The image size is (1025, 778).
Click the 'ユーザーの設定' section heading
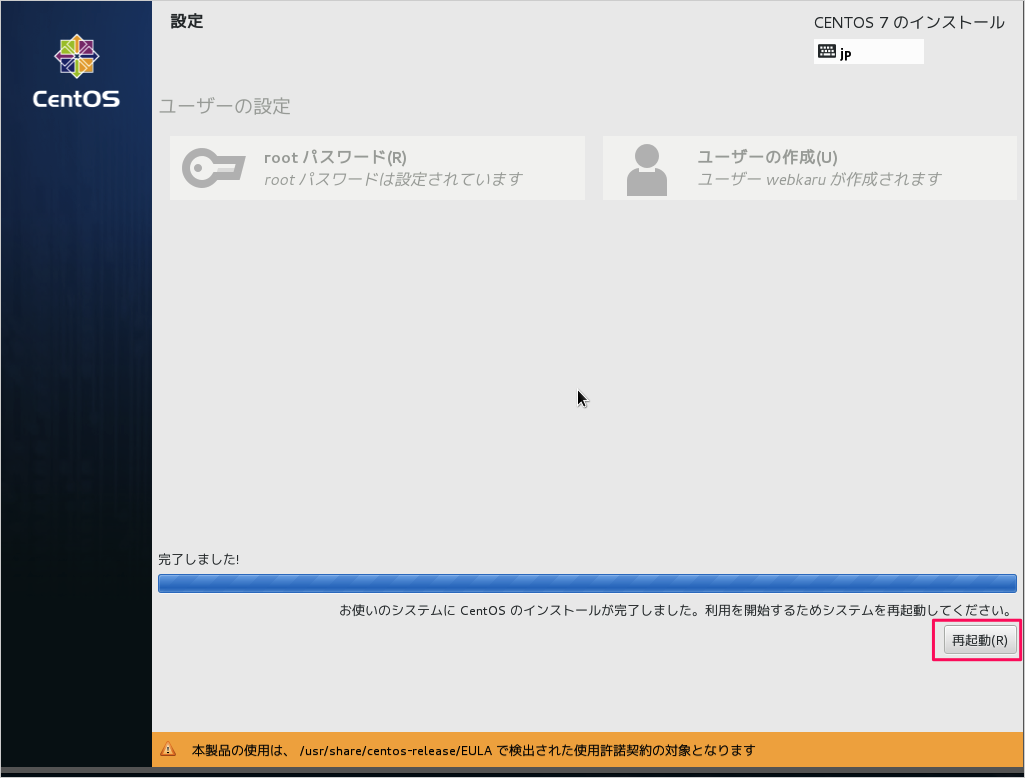pos(225,107)
